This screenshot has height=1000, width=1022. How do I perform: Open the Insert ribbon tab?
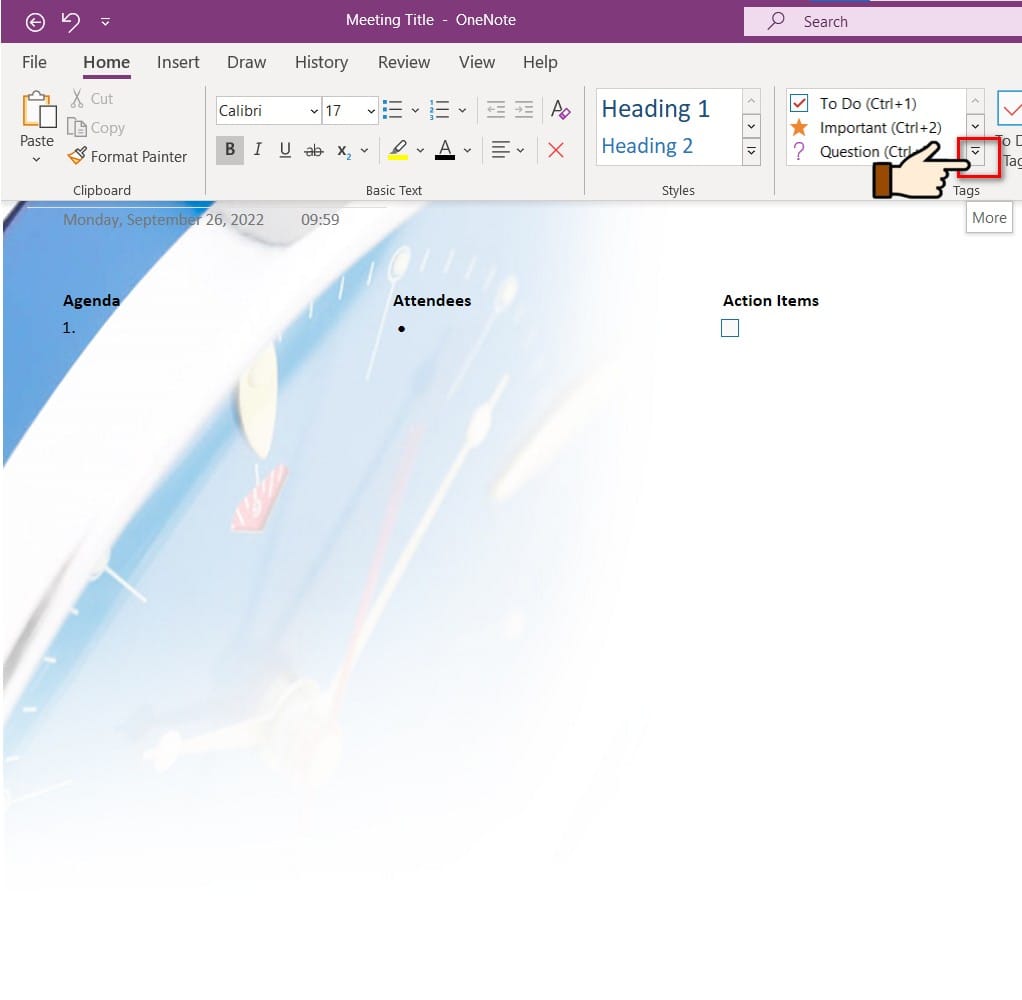click(x=178, y=63)
